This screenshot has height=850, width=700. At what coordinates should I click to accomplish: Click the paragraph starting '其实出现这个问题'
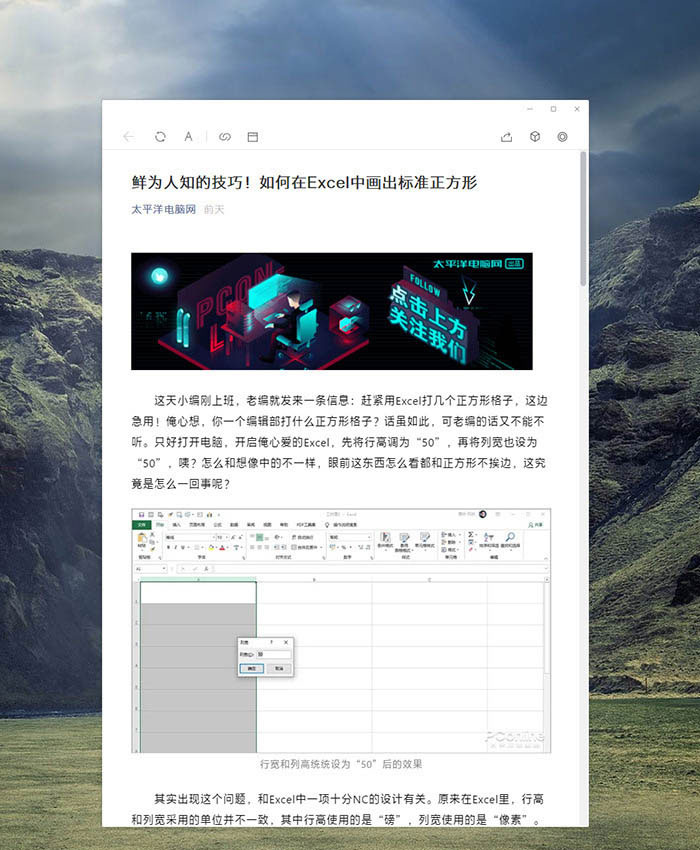(337, 809)
